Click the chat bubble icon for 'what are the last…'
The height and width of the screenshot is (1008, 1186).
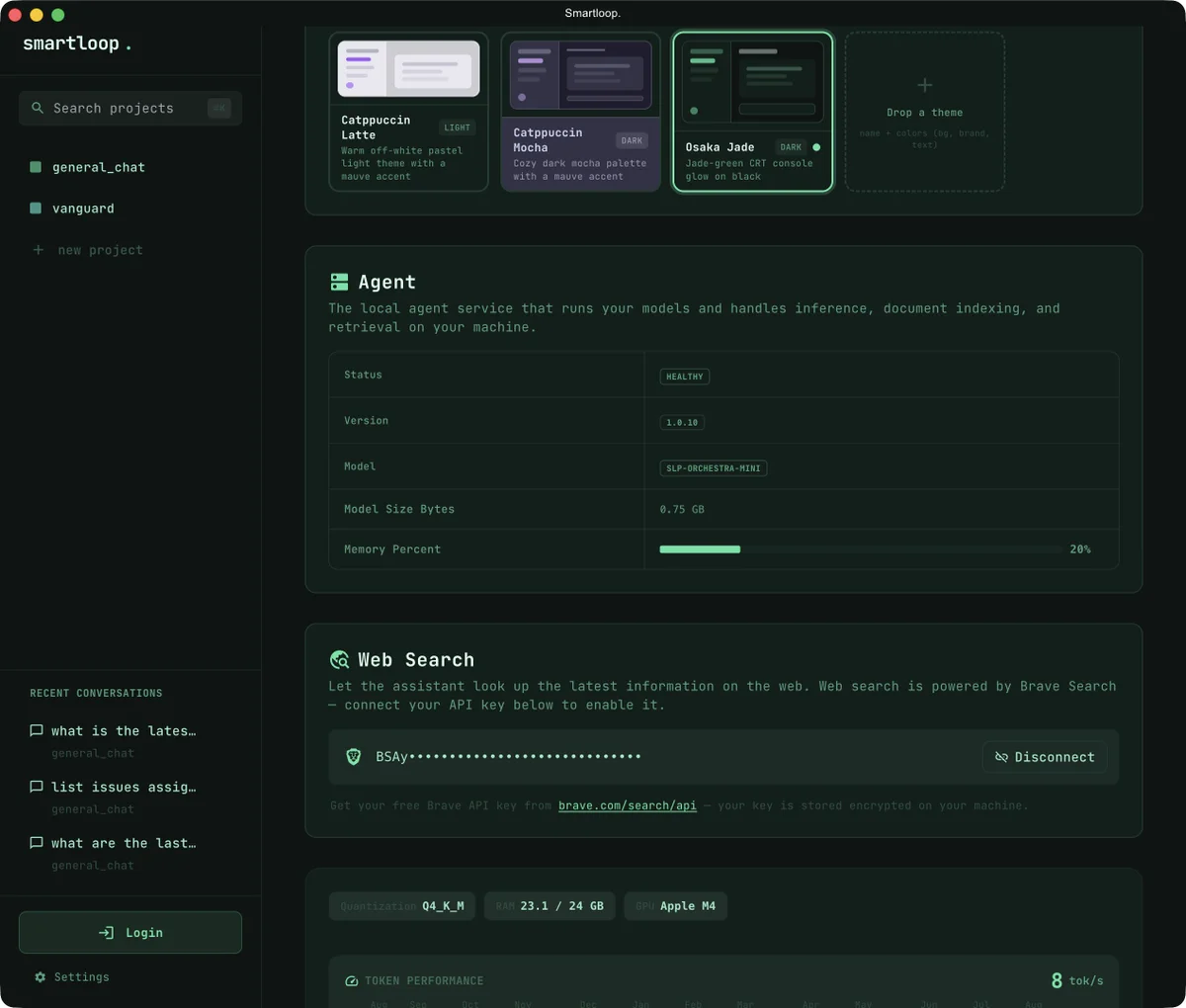37,843
